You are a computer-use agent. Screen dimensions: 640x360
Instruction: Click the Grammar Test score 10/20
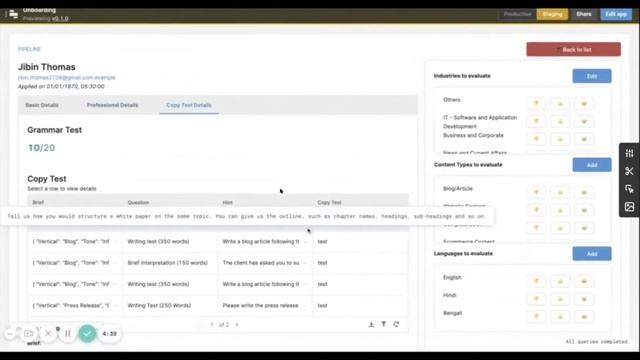coord(41,148)
